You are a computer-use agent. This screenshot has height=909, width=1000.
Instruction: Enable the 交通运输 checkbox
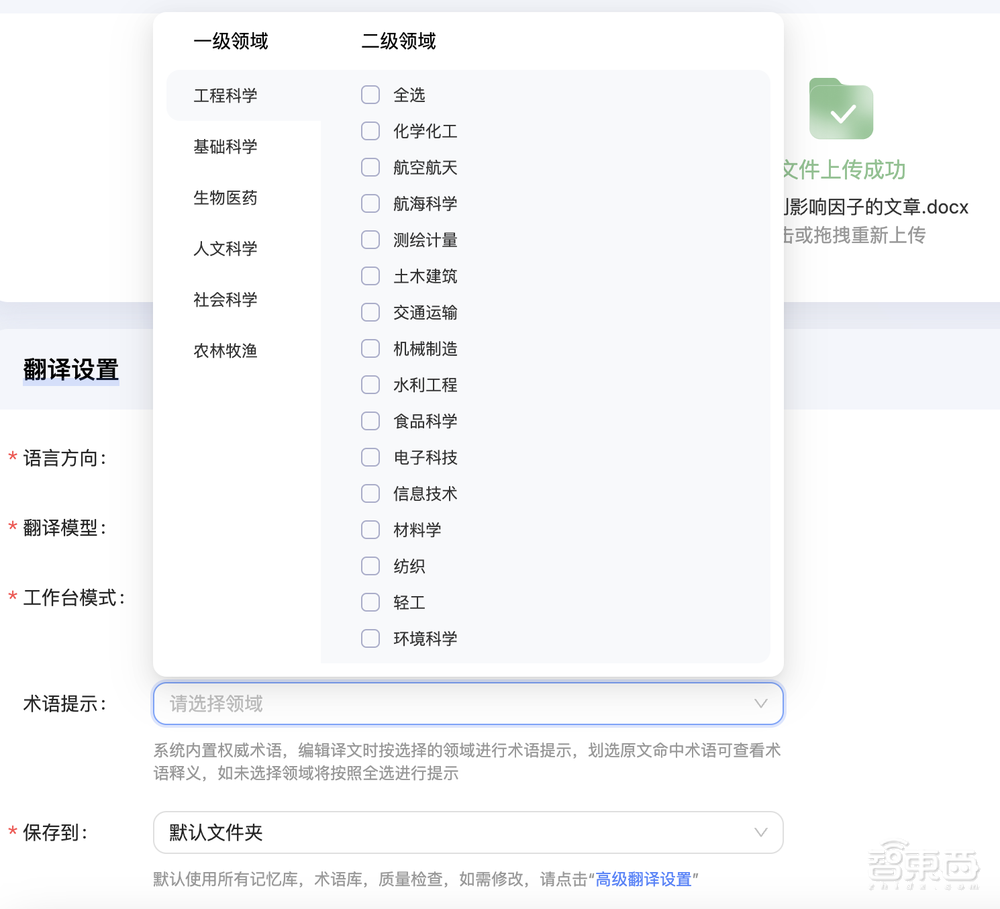coord(370,312)
